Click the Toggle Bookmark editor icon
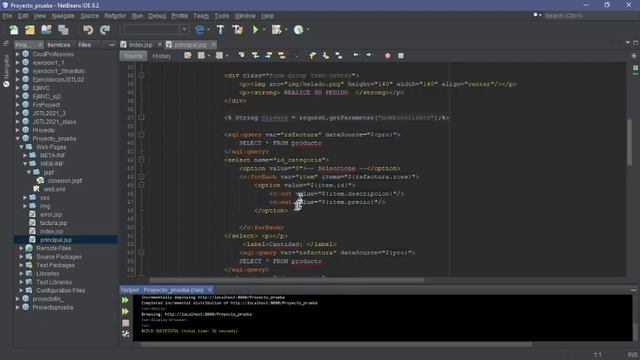This screenshot has width=640, height=360. (x=339, y=56)
